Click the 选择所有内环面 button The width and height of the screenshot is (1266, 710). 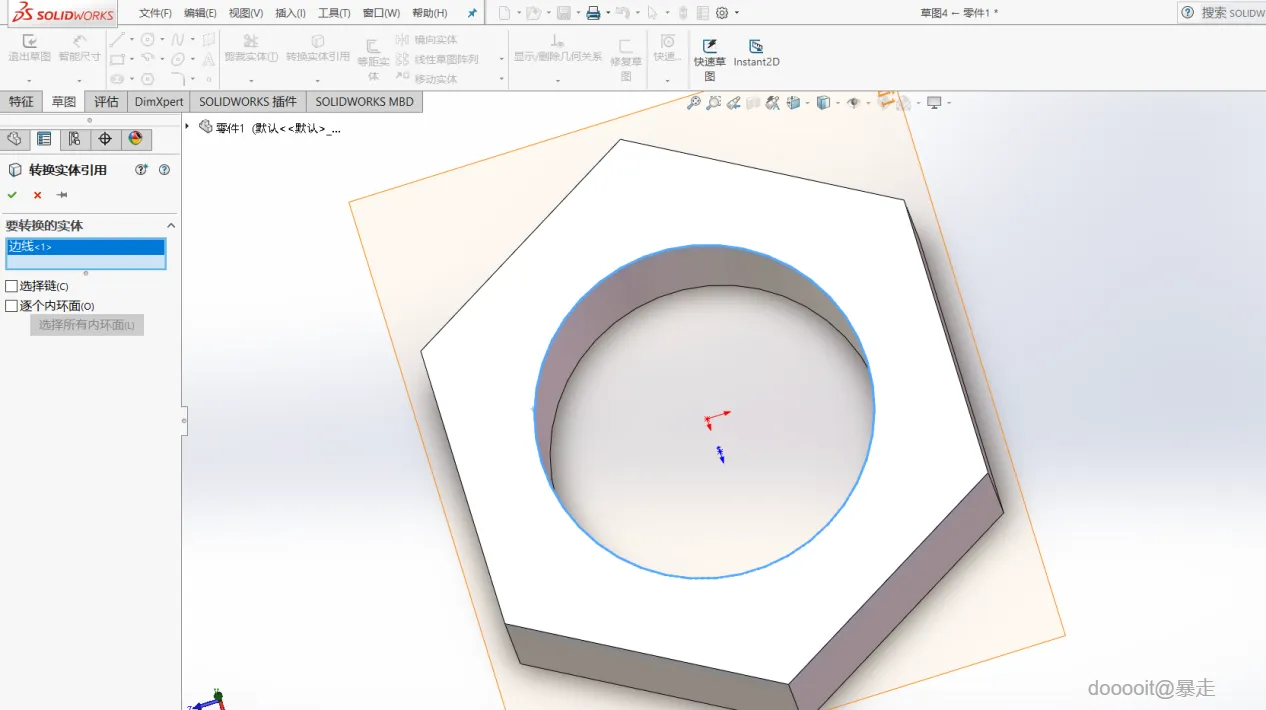[x=87, y=325]
